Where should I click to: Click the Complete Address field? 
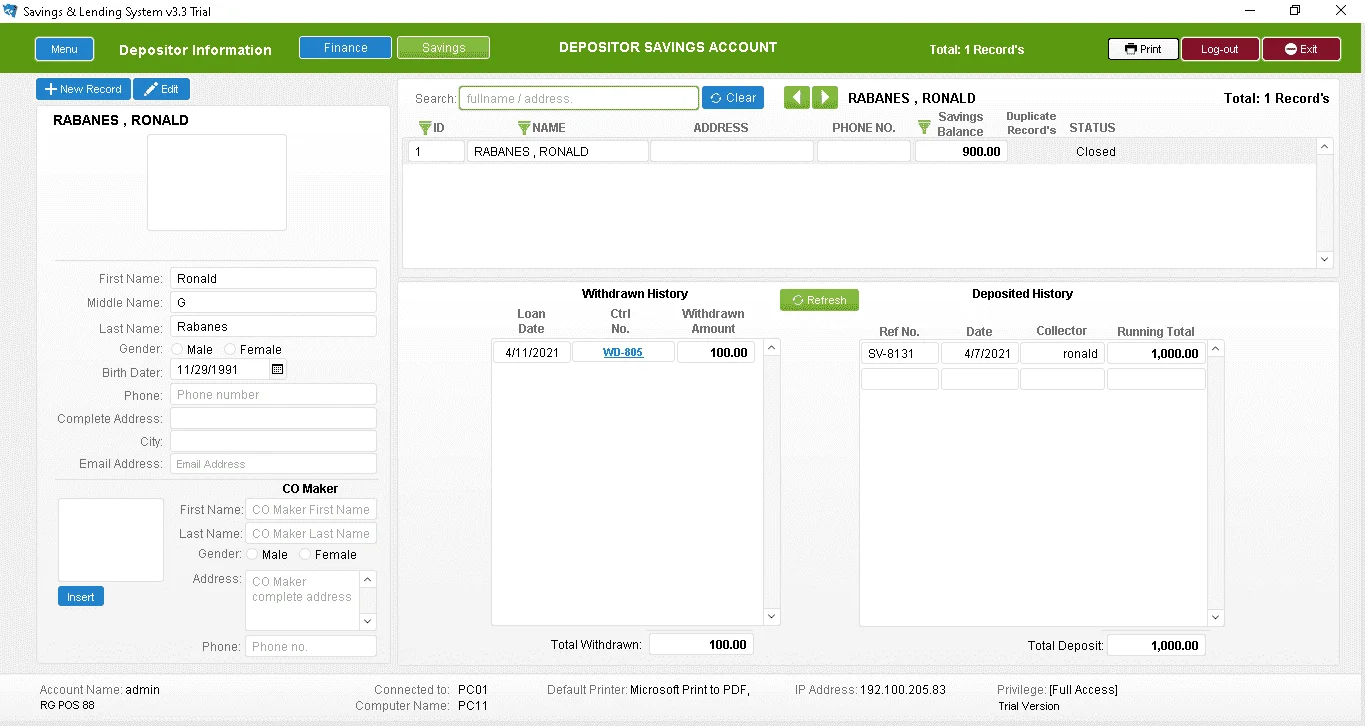coord(273,419)
